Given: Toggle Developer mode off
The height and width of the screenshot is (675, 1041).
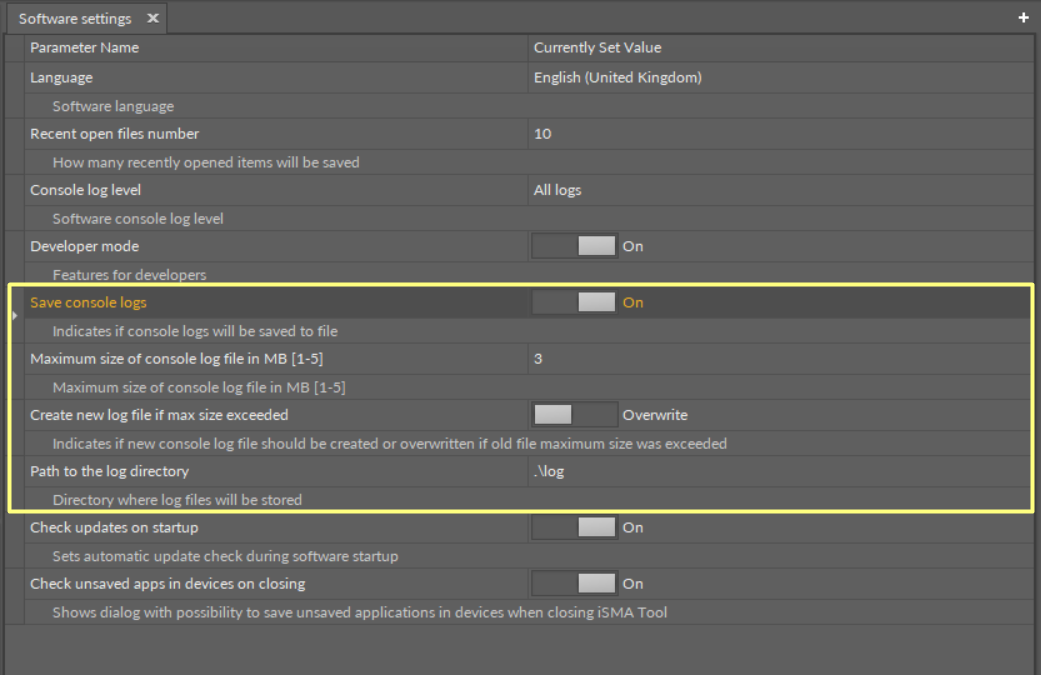Looking at the screenshot, I should [574, 245].
